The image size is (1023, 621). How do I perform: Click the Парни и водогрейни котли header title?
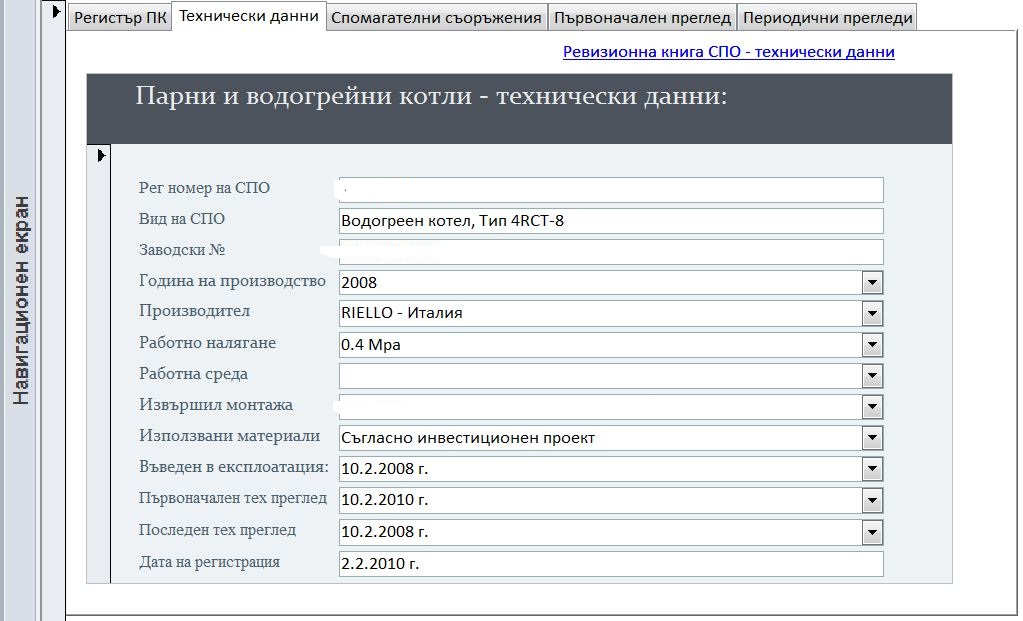(x=431, y=97)
